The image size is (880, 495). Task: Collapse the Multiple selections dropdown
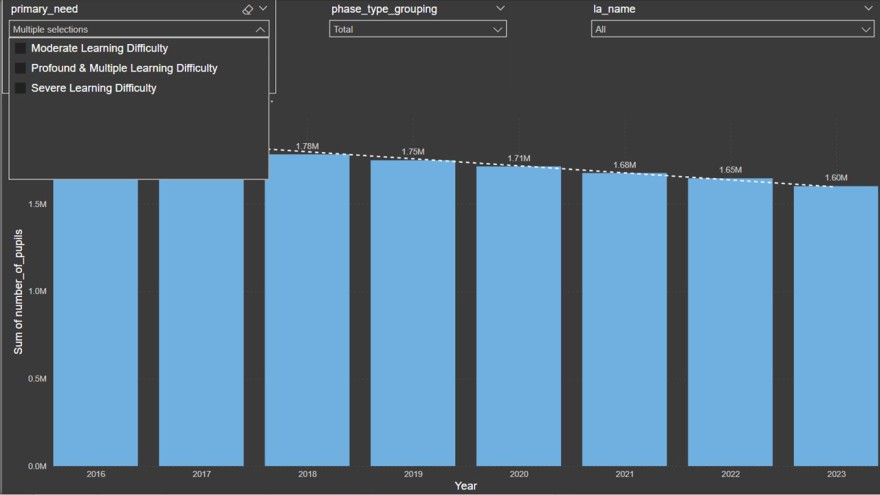point(260,30)
